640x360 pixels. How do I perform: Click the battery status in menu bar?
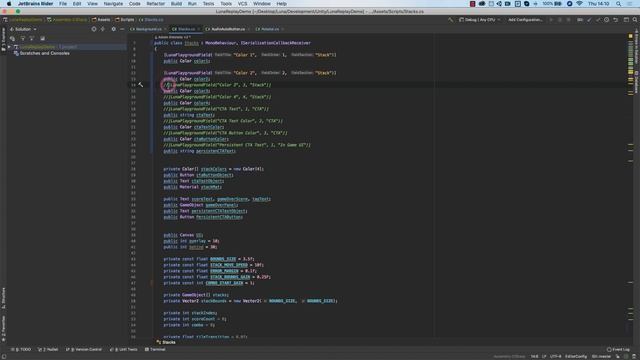[x=552, y=4]
